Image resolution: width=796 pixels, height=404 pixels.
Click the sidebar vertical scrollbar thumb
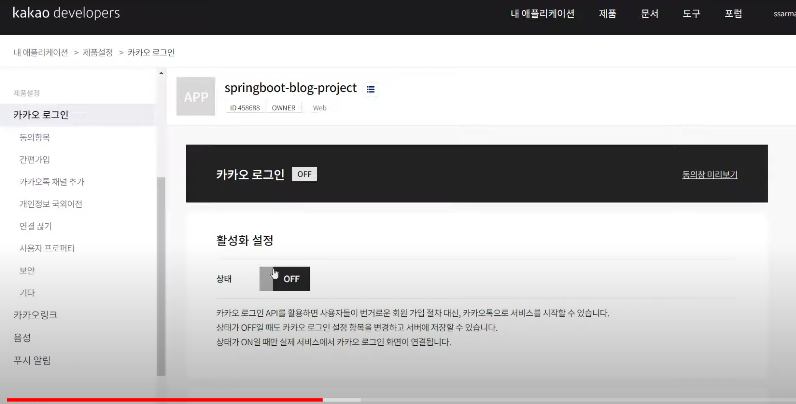(161, 277)
